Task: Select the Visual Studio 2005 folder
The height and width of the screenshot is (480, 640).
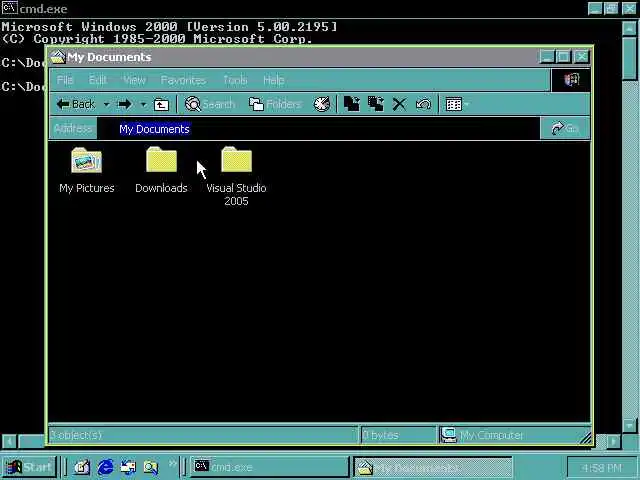Action: [236, 160]
